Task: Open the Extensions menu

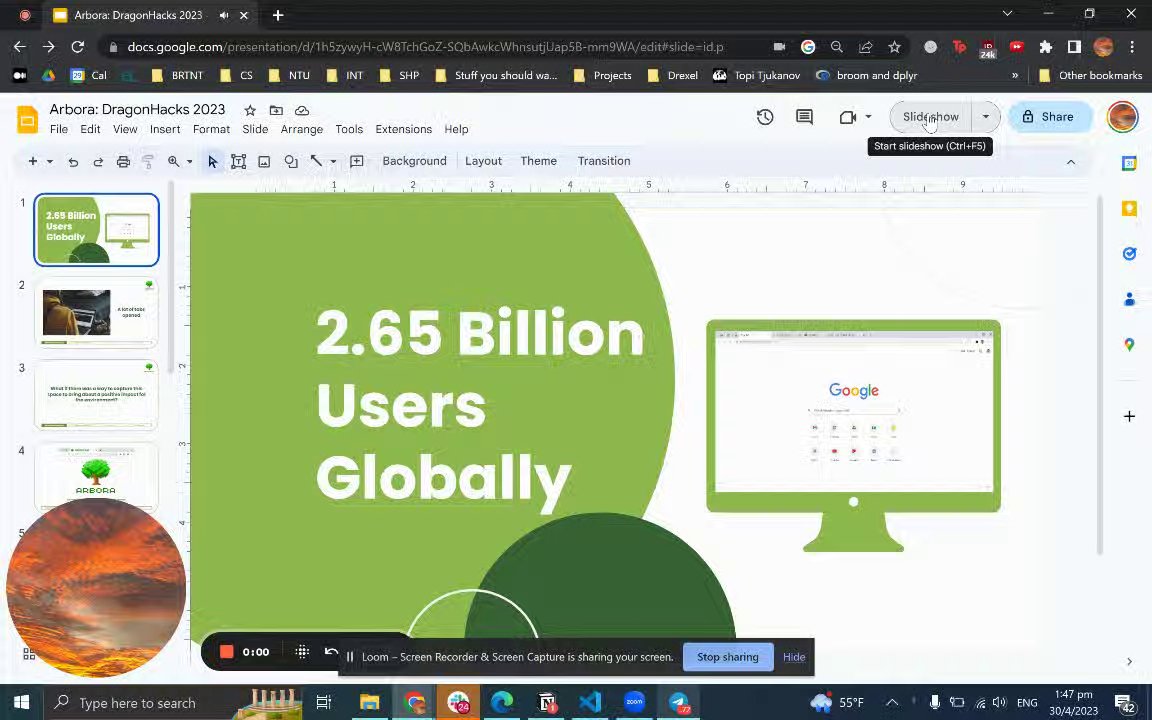Action: pos(403,129)
